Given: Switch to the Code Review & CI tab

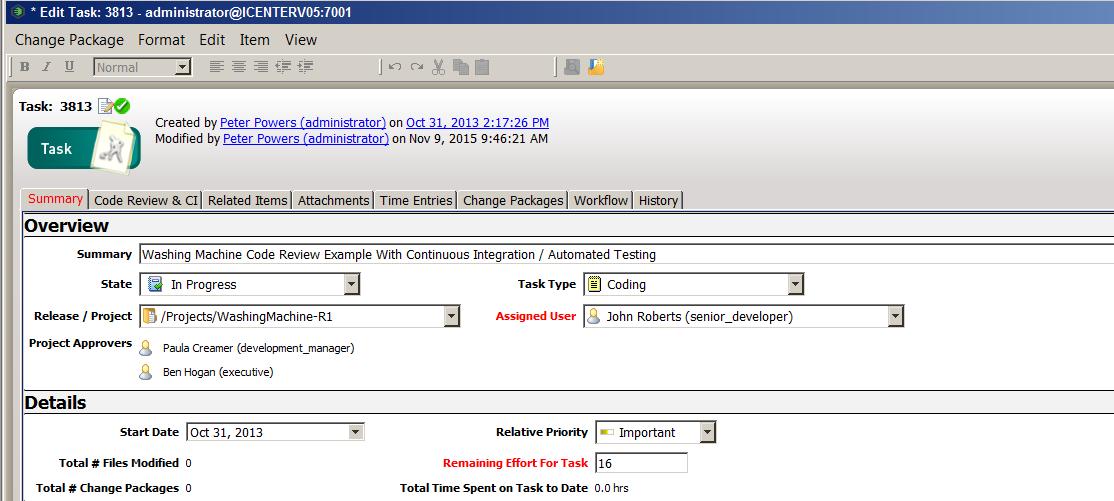Looking at the screenshot, I should tap(145, 200).
